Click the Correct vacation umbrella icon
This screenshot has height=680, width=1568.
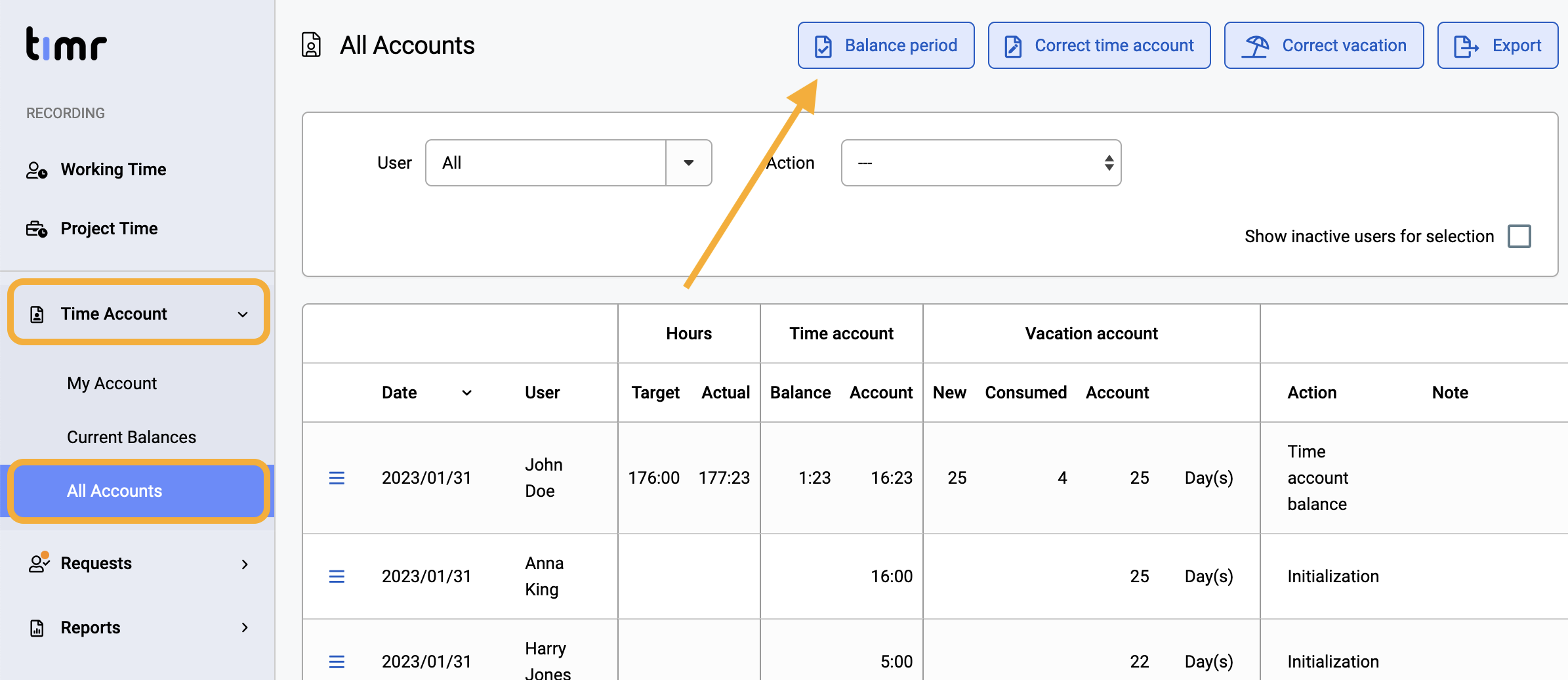[1256, 46]
